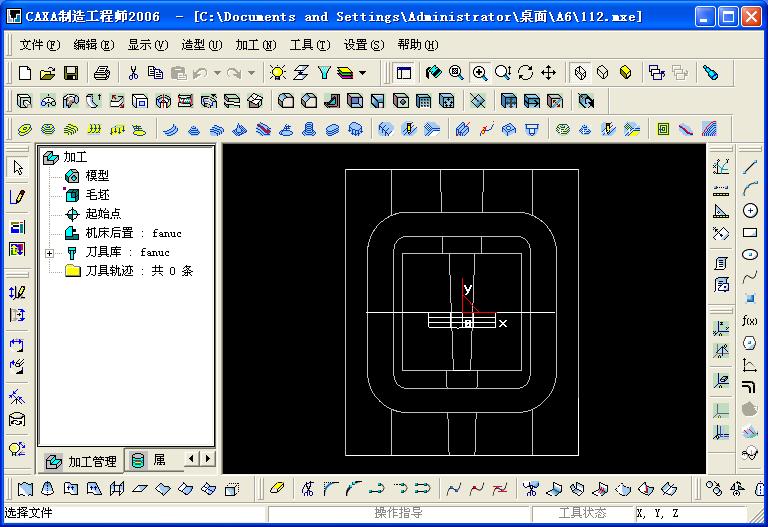Viewport: 768px width, 527px height.
Task: Open the 文件(F) menu
Action: (40, 45)
